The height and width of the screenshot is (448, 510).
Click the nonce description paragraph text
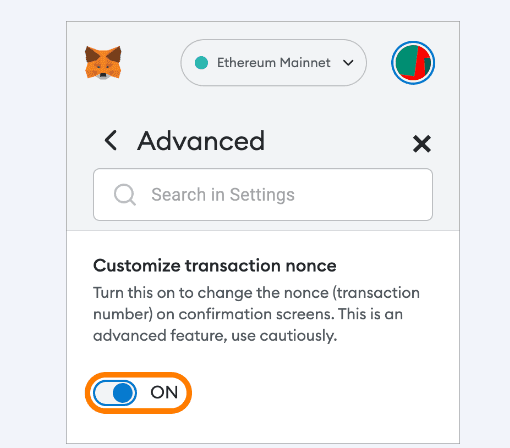tap(256, 314)
